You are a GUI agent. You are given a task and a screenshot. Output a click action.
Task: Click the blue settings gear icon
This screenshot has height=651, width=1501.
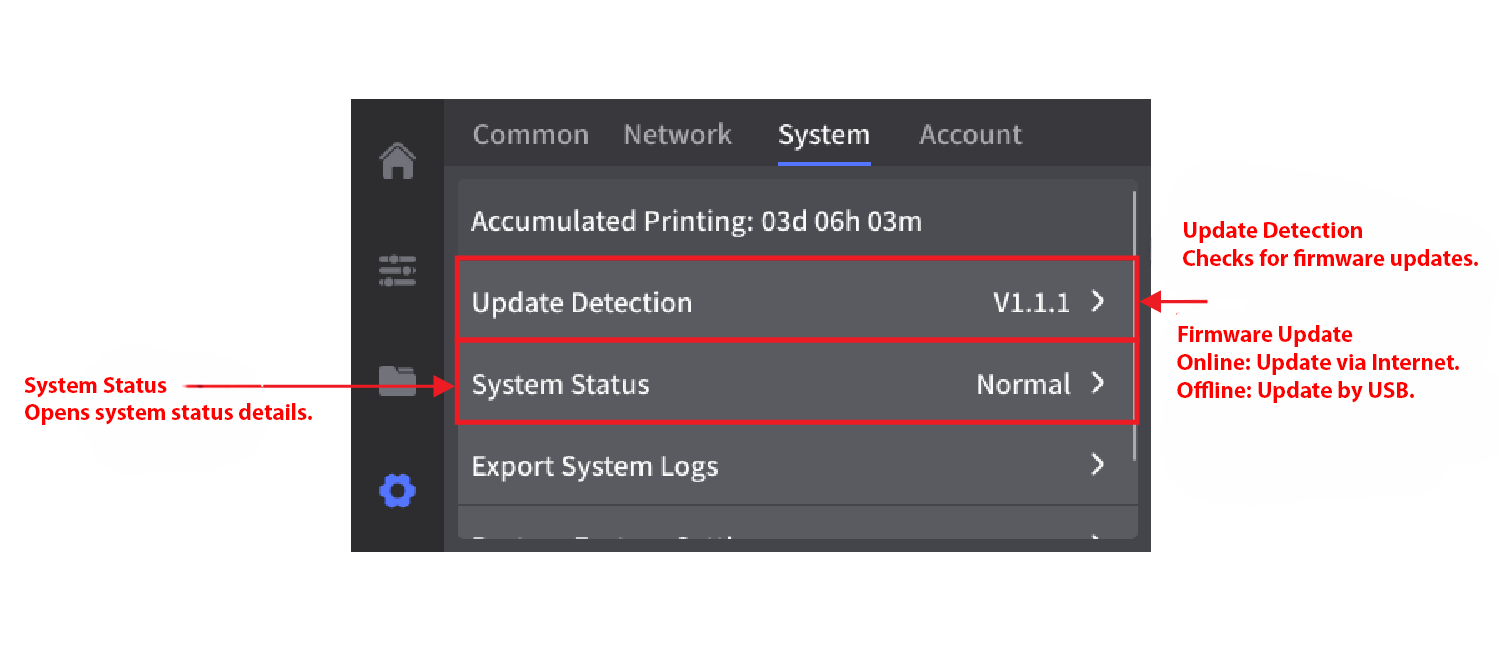398,490
